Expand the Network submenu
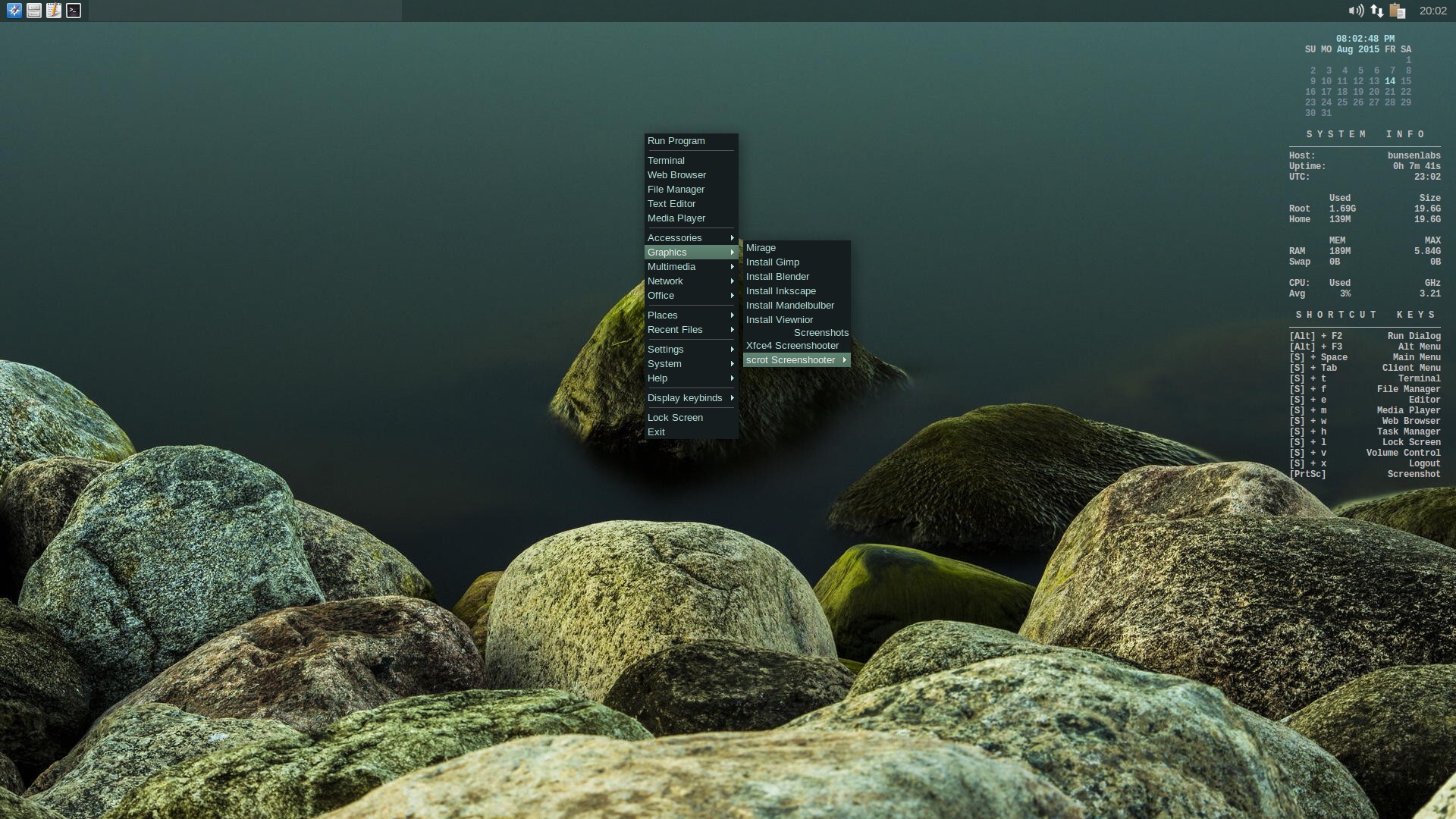This screenshot has width=1456, height=819. [x=691, y=281]
